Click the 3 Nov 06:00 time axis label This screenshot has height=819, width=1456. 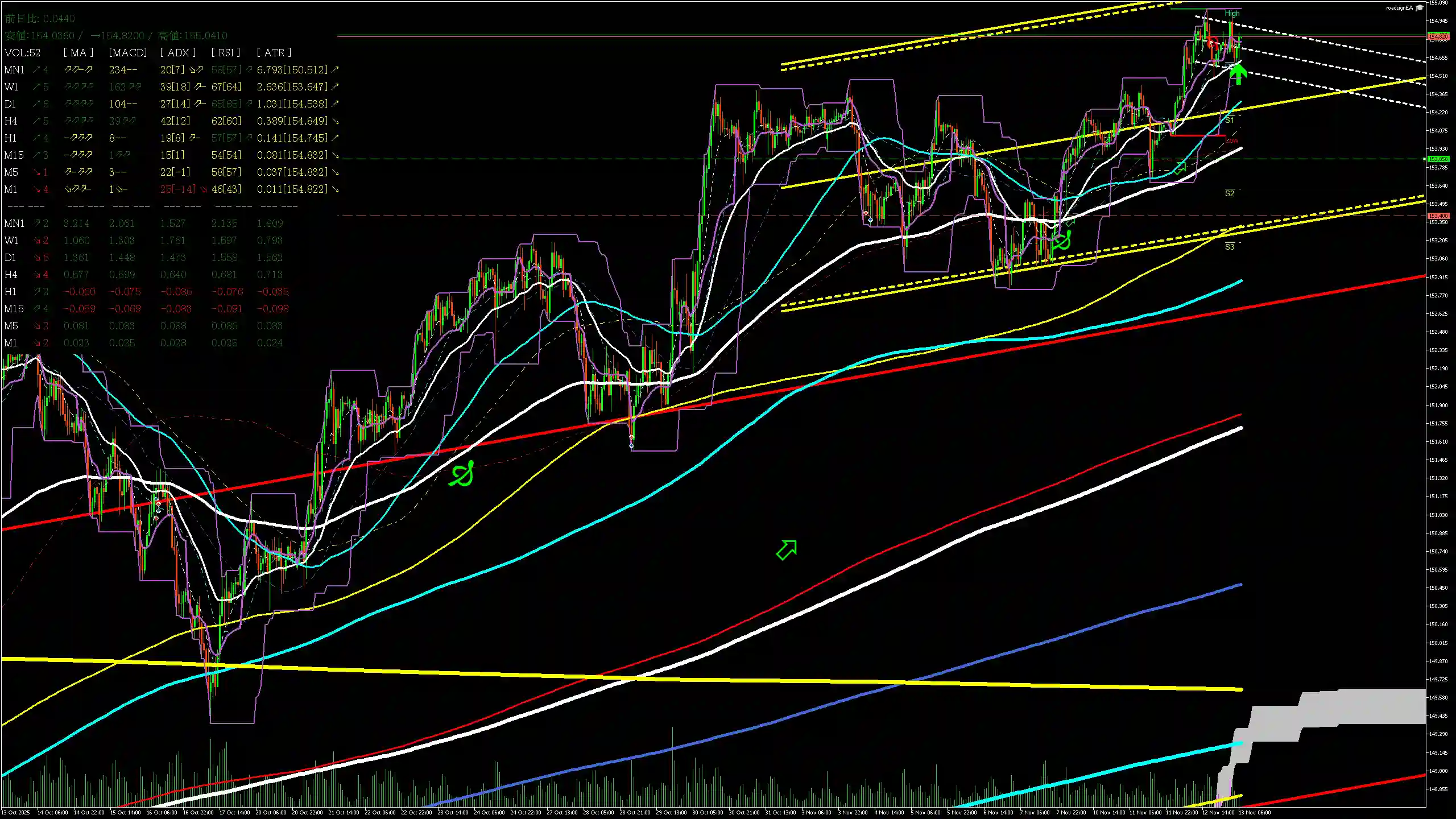tap(816, 812)
